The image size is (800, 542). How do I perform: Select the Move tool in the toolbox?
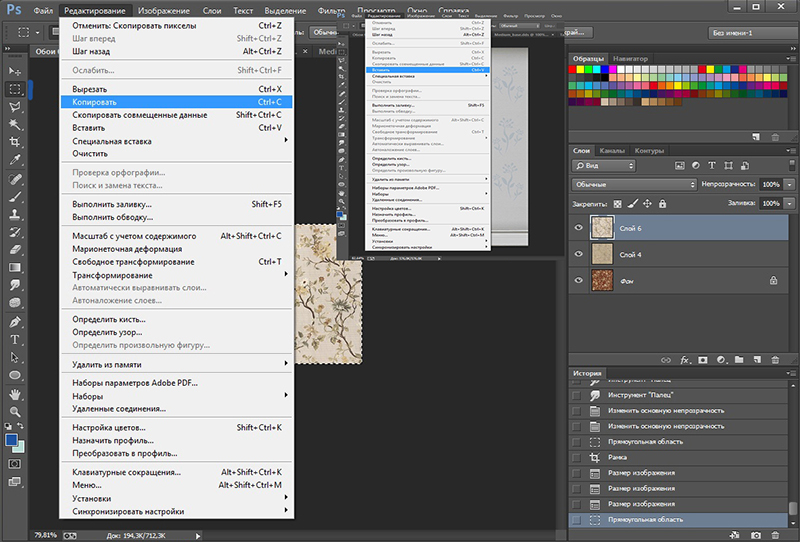(x=15, y=71)
